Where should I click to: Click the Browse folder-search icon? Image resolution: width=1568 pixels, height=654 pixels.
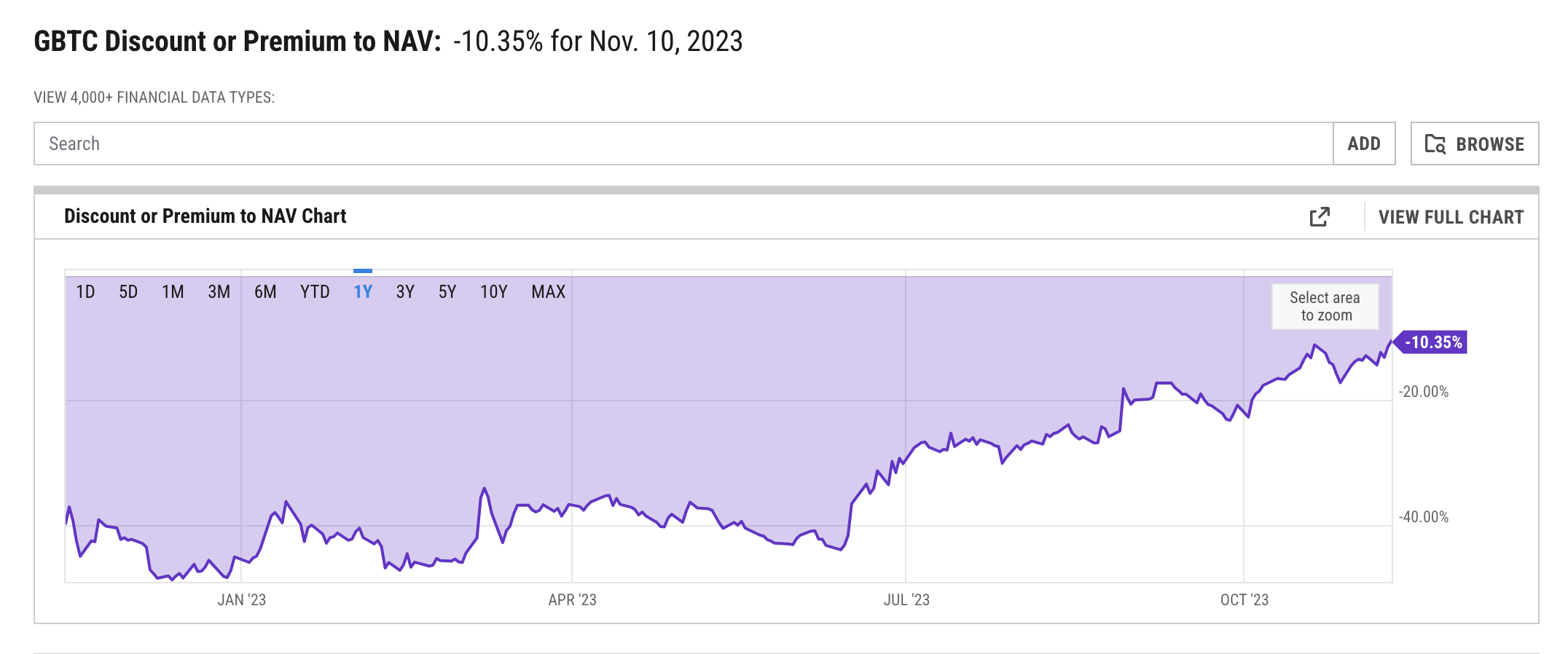1435,143
